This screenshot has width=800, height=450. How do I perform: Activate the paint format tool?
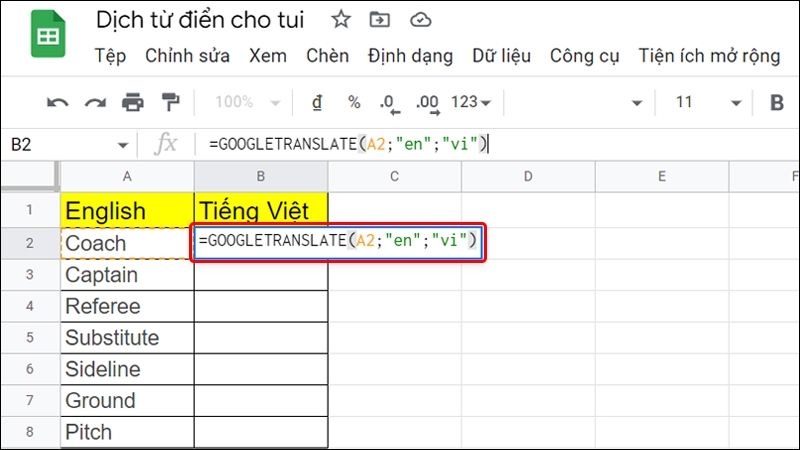point(170,103)
